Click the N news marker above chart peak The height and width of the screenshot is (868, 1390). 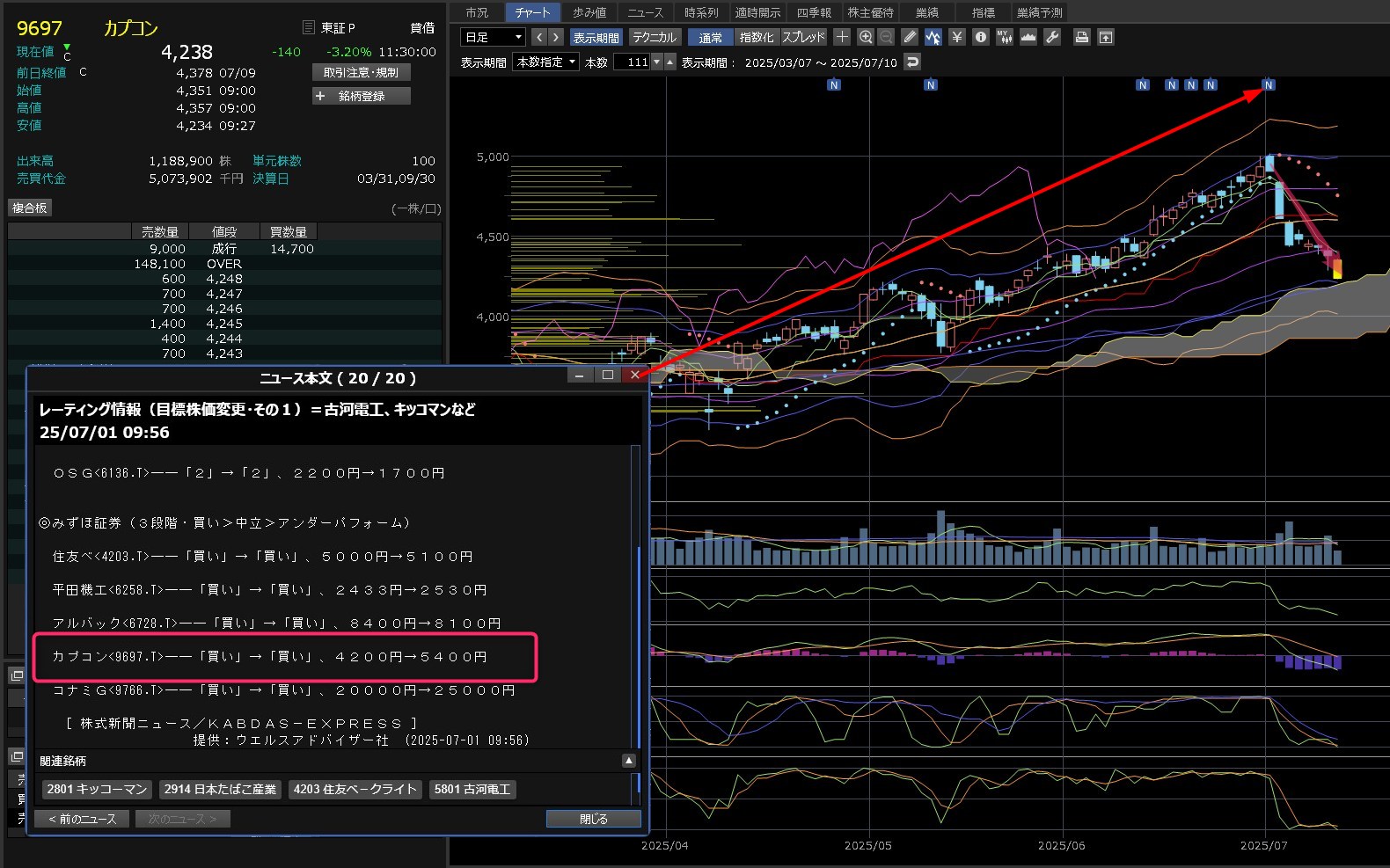click(1268, 85)
